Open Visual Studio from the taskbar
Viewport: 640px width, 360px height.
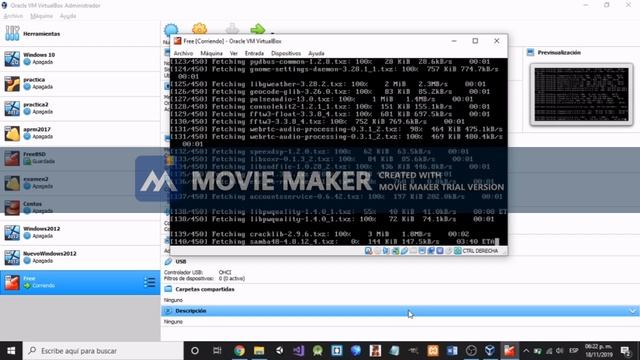coord(299,351)
